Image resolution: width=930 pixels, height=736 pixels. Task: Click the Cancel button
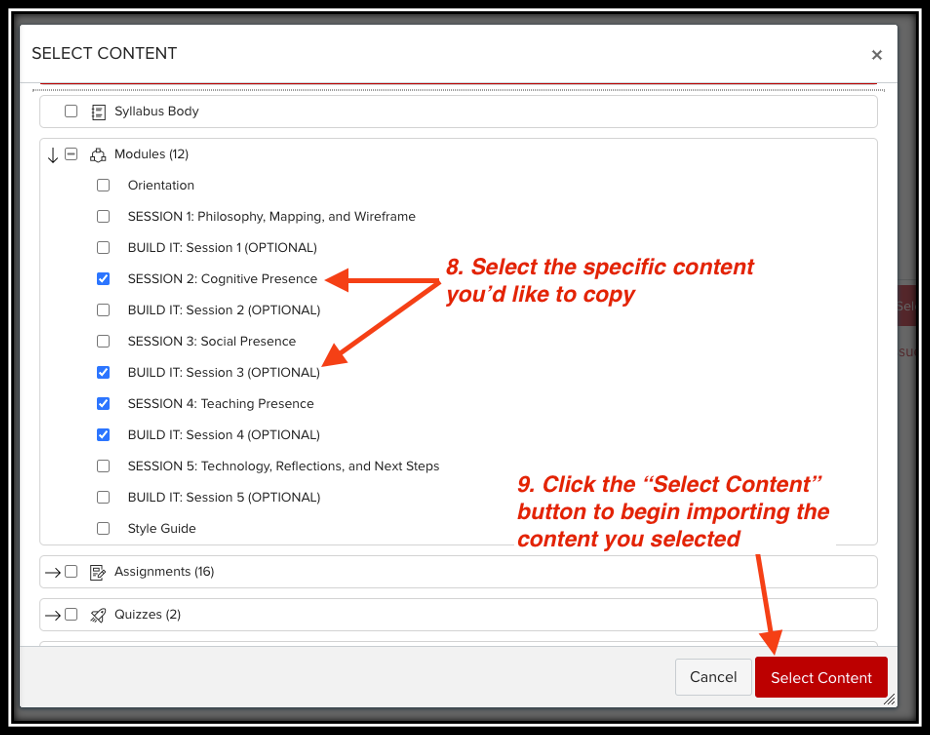714,677
